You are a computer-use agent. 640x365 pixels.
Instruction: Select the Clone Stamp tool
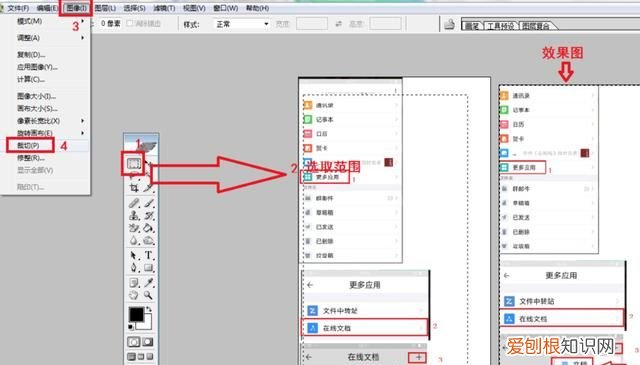tap(134, 215)
